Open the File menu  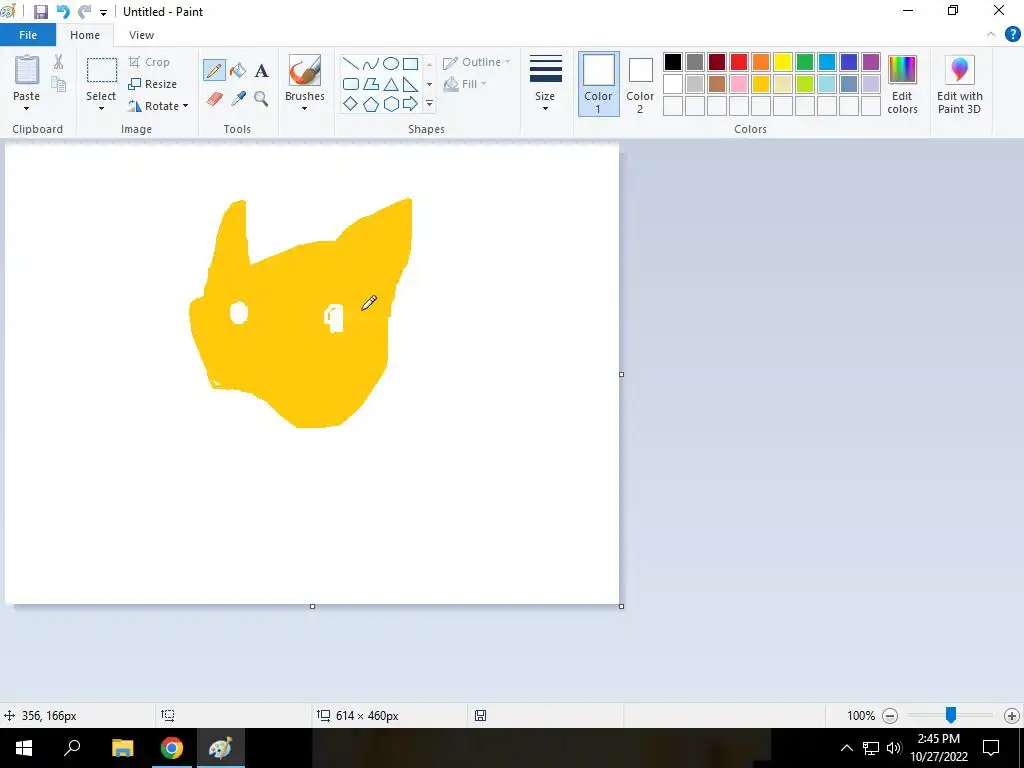coord(28,35)
